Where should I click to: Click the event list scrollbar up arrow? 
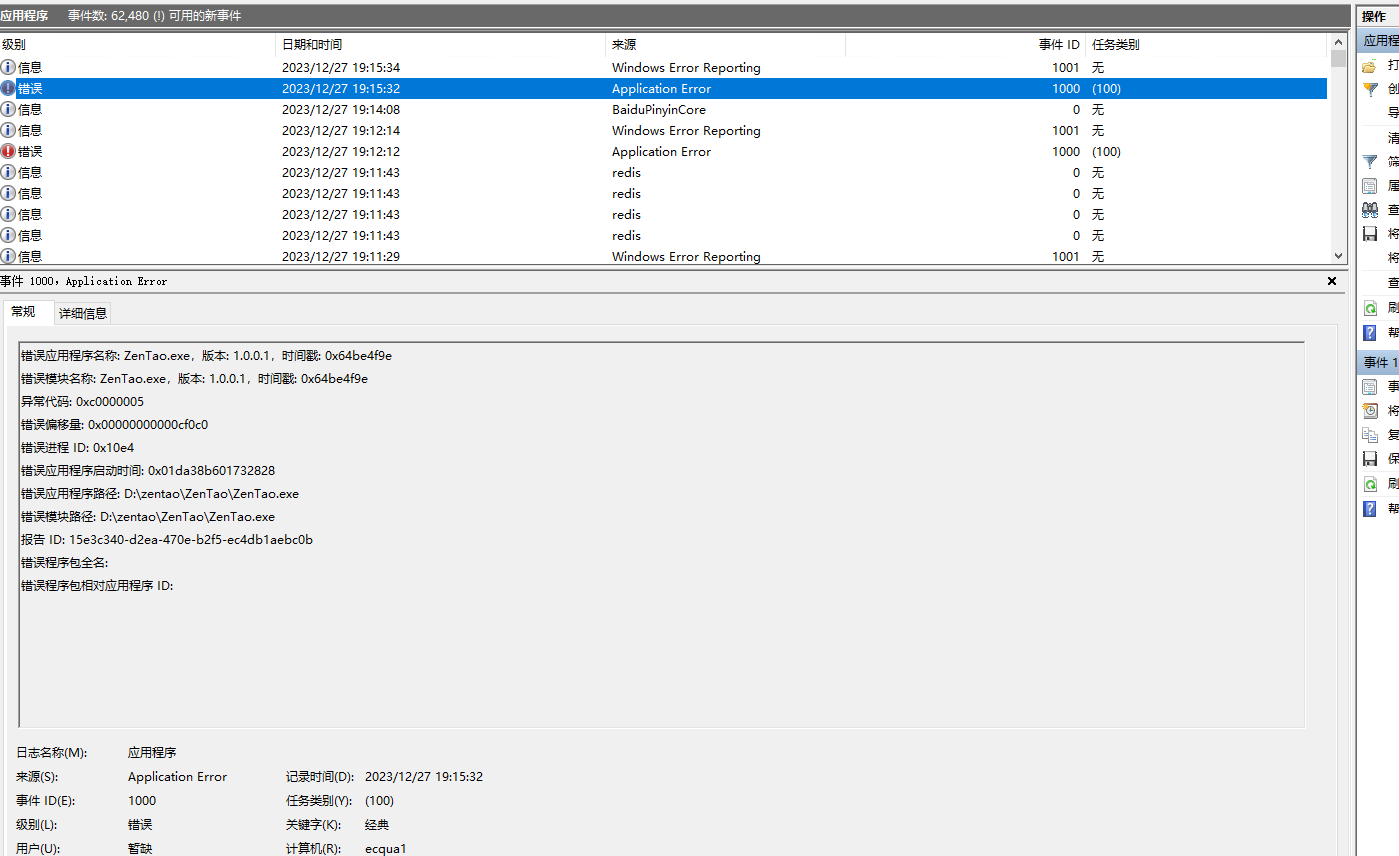[x=1339, y=44]
